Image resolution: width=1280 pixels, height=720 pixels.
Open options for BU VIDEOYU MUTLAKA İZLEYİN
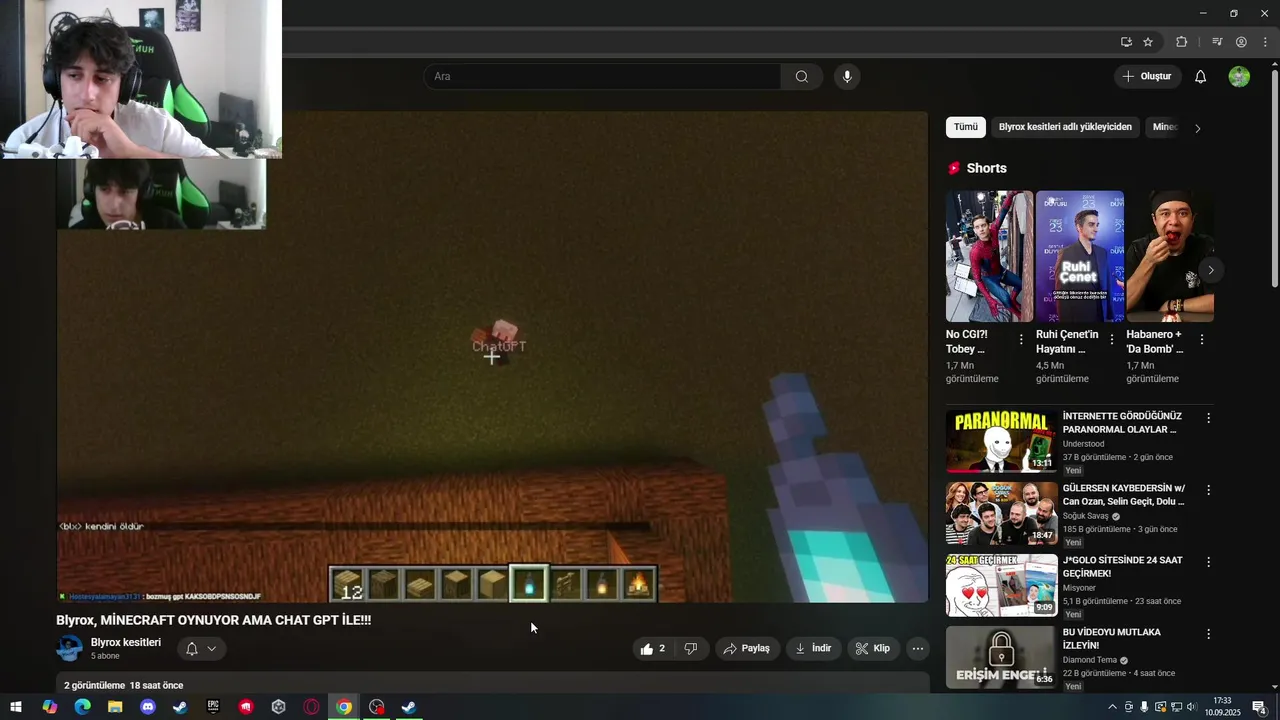(1208, 634)
